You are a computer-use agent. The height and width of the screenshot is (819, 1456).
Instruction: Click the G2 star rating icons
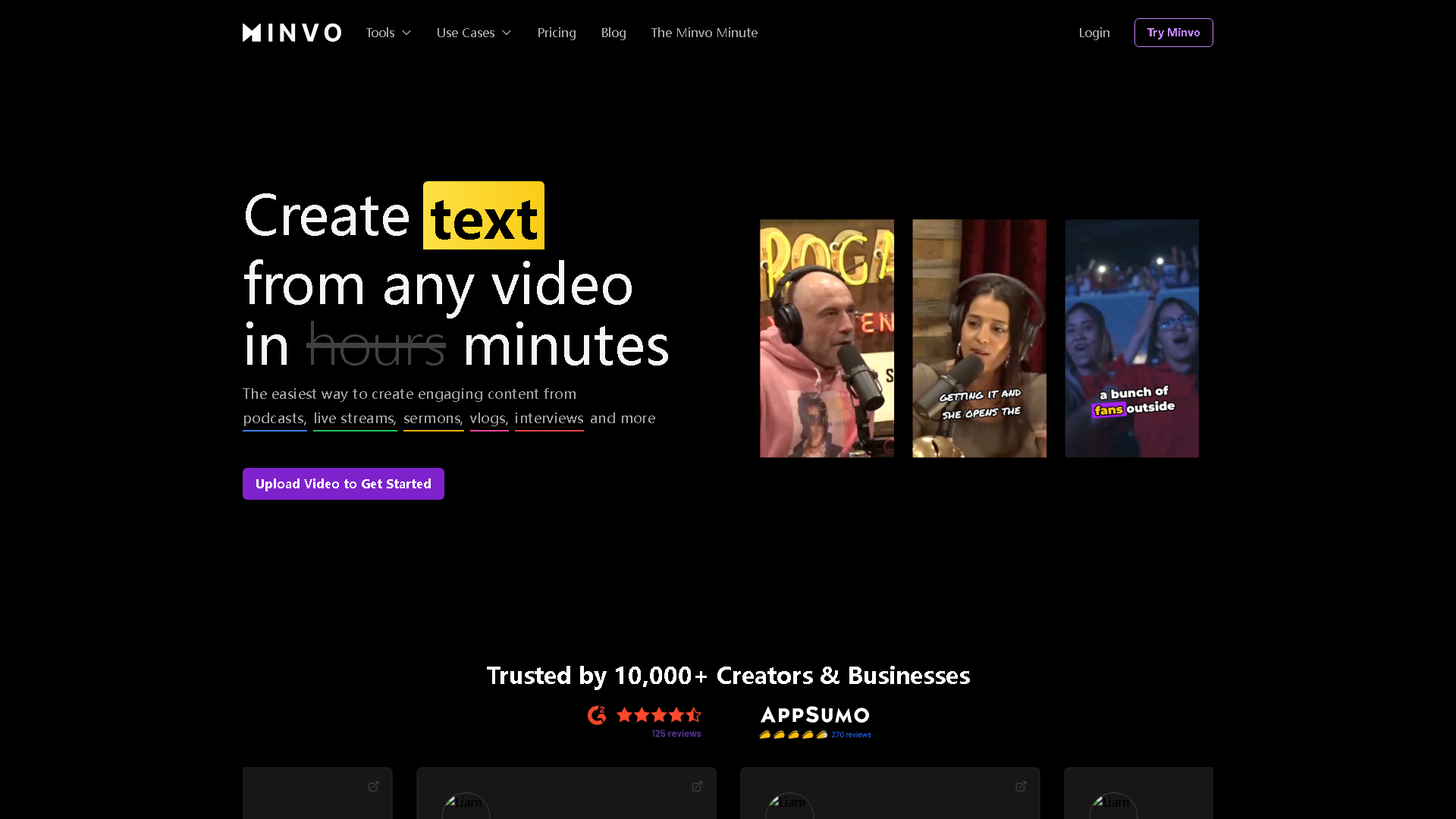pos(658,715)
